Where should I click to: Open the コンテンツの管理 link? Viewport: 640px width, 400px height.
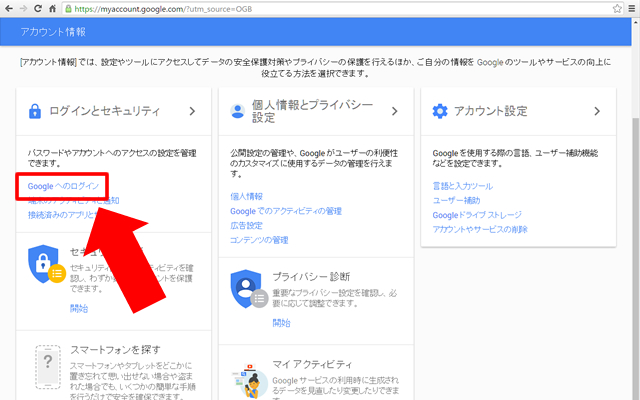(x=259, y=240)
